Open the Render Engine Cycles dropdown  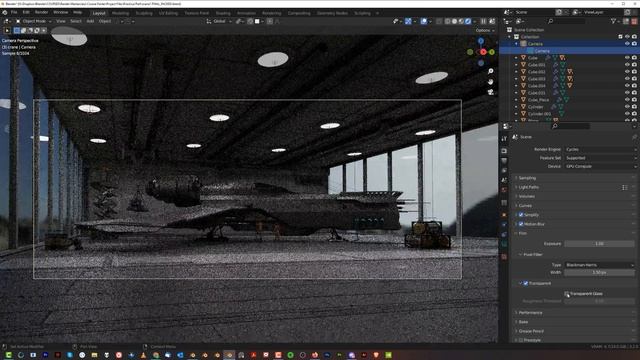[600, 149]
